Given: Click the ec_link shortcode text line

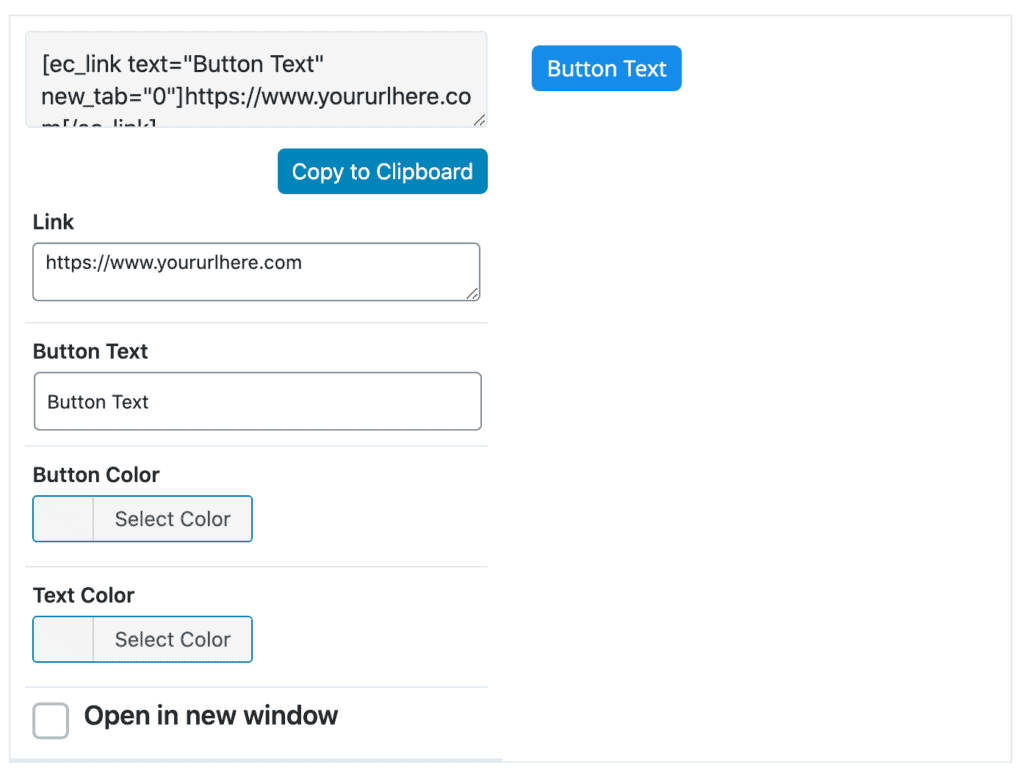Looking at the screenshot, I should (183, 64).
